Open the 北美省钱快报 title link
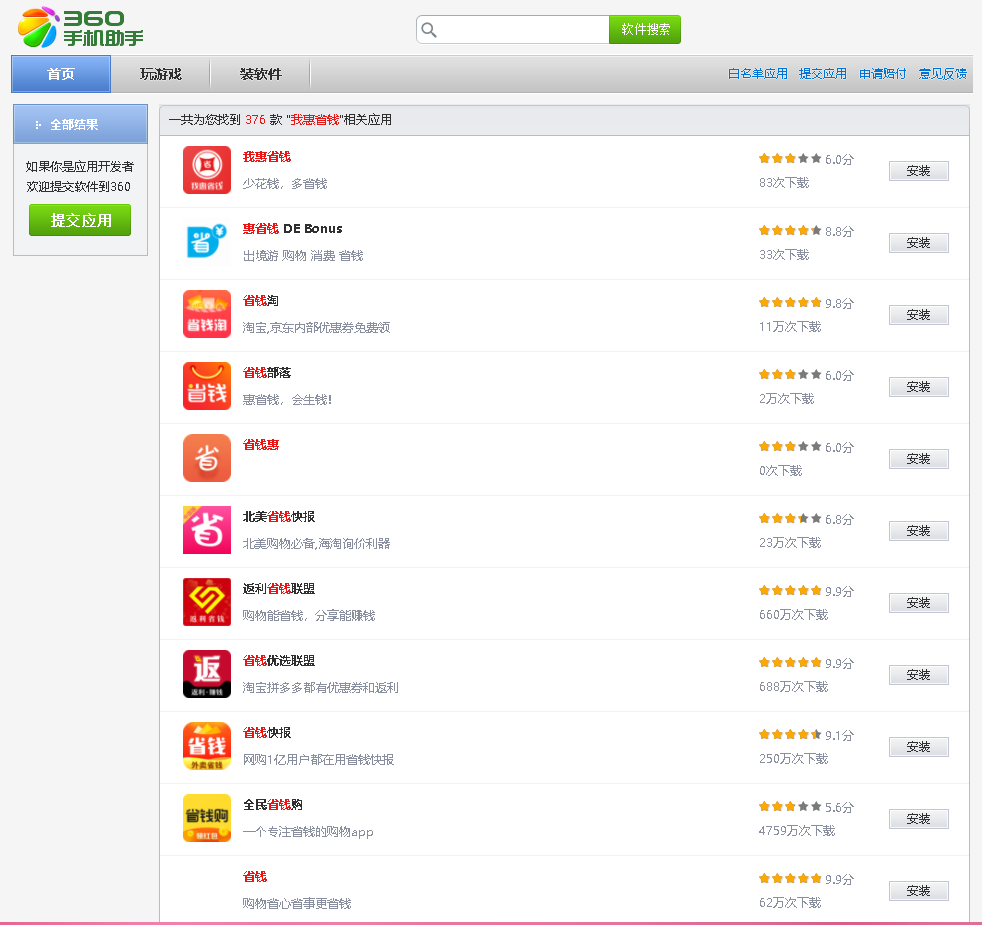Viewport: 982px width, 925px height. (279, 517)
